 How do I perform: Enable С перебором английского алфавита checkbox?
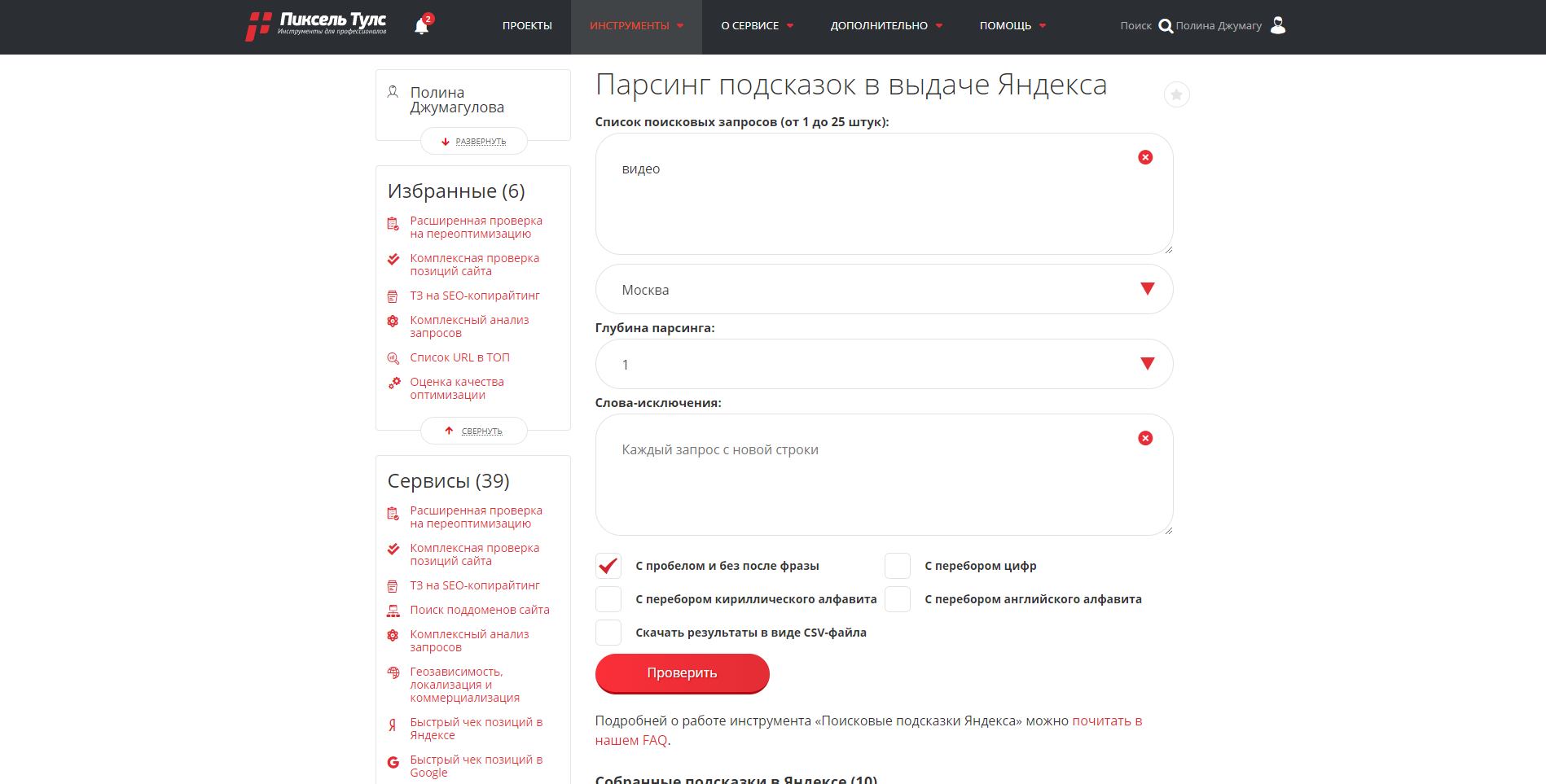898,599
